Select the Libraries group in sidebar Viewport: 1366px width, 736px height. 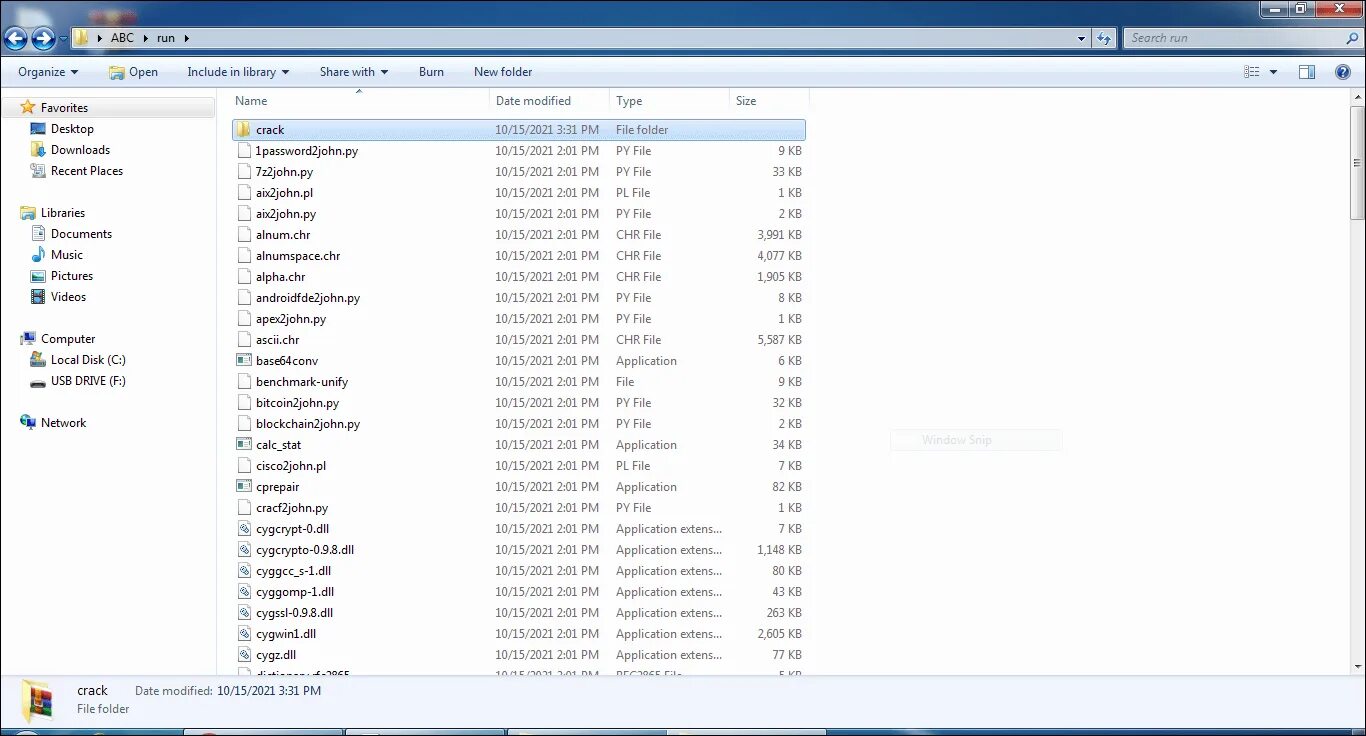[63, 213]
